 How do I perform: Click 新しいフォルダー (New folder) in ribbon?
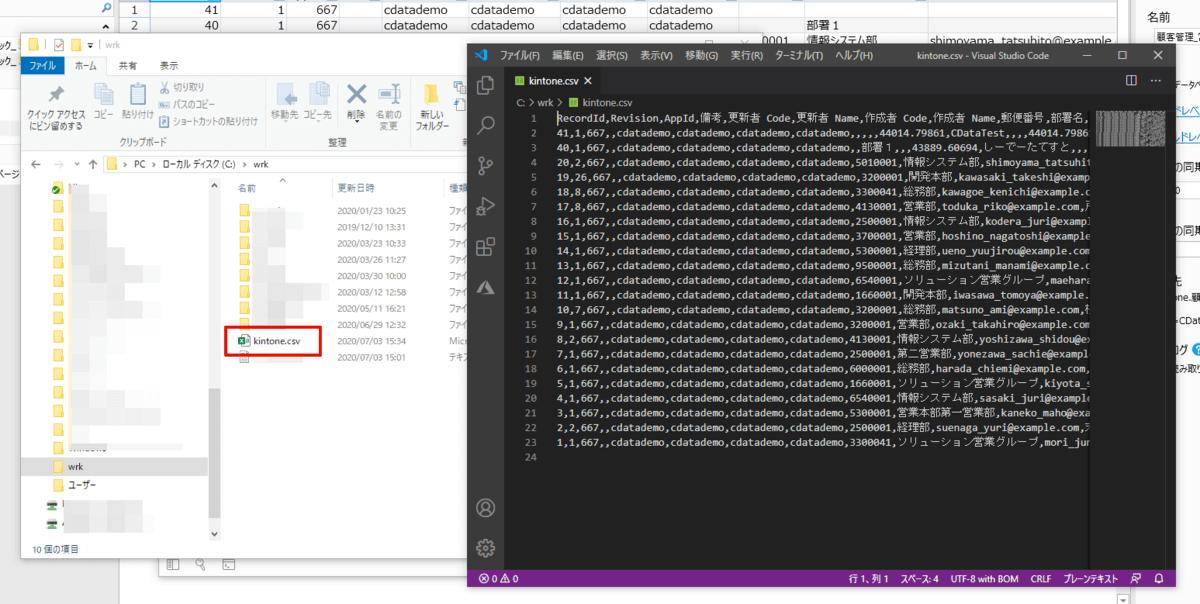pos(432,105)
